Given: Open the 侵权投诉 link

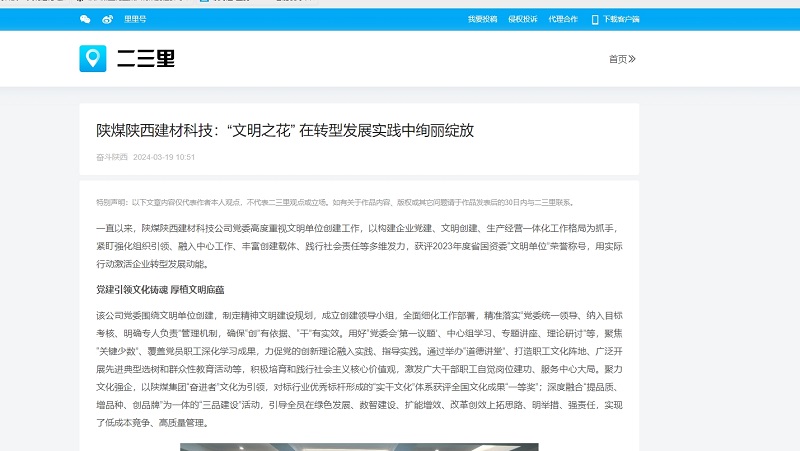Looking at the screenshot, I should (522, 19).
